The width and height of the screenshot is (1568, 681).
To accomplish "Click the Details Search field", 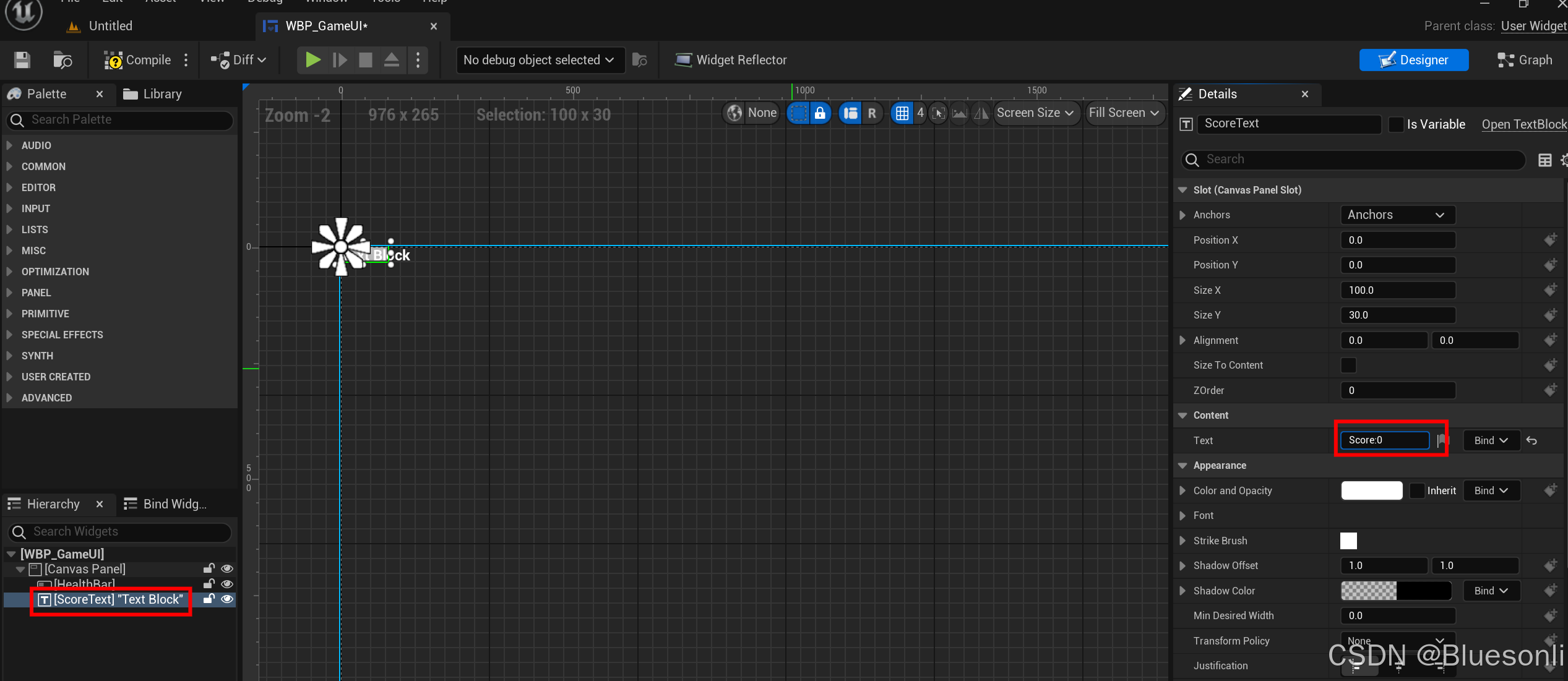I will 1353,160.
